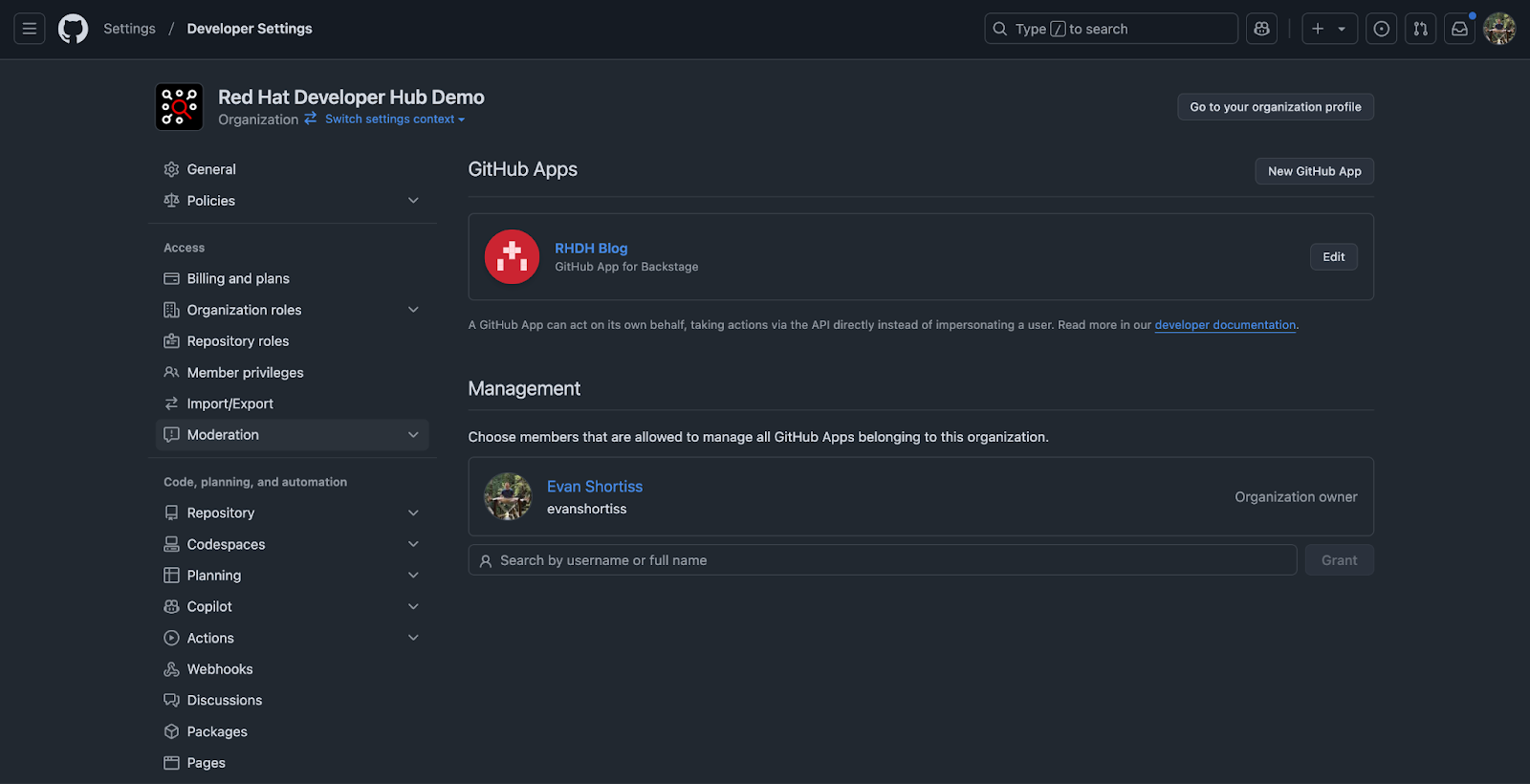
Task: Click the plus create-new icon
Action: 1318,29
